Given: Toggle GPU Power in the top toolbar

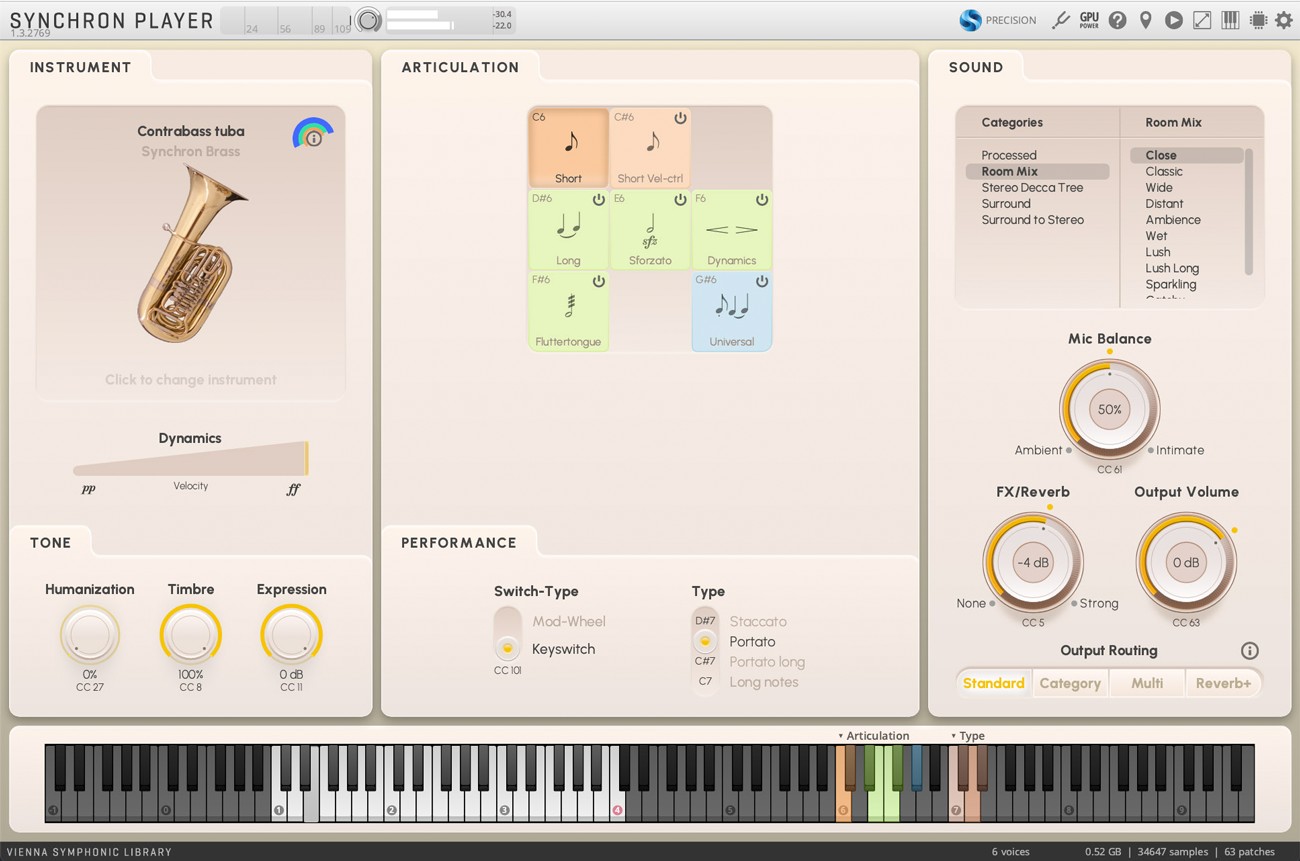Looking at the screenshot, I should 1088,19.
